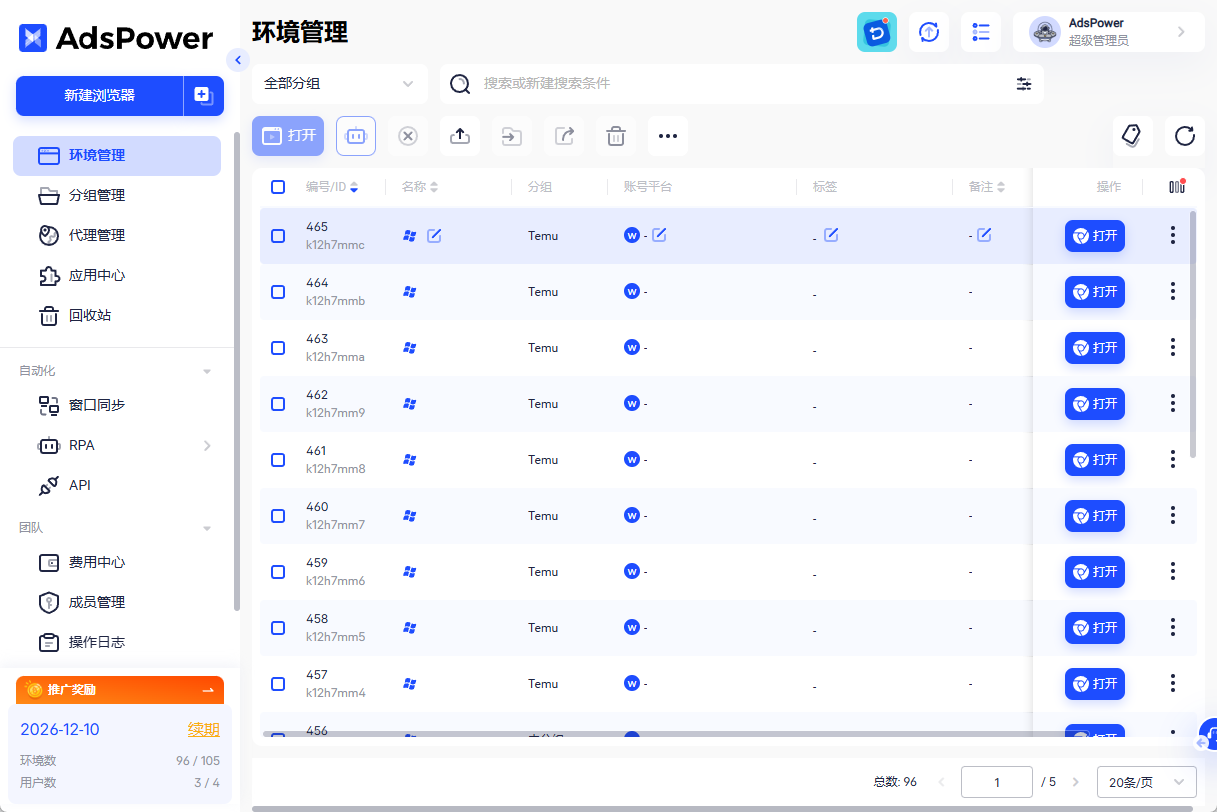
Task: Edit account platform icon in row 465
Action: pyautogui.click(x=659, y=235)
